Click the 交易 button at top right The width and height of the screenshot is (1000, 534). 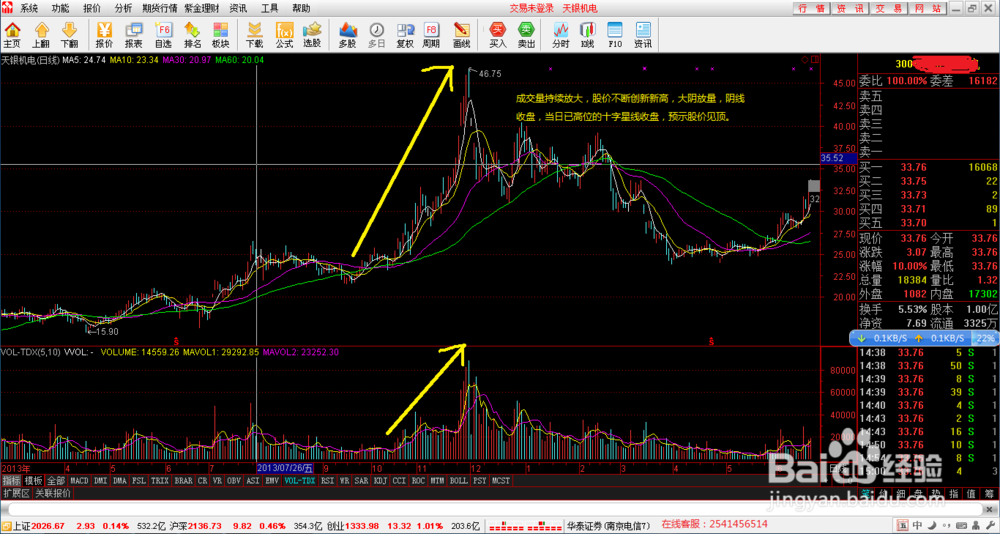tap(888, 8)
